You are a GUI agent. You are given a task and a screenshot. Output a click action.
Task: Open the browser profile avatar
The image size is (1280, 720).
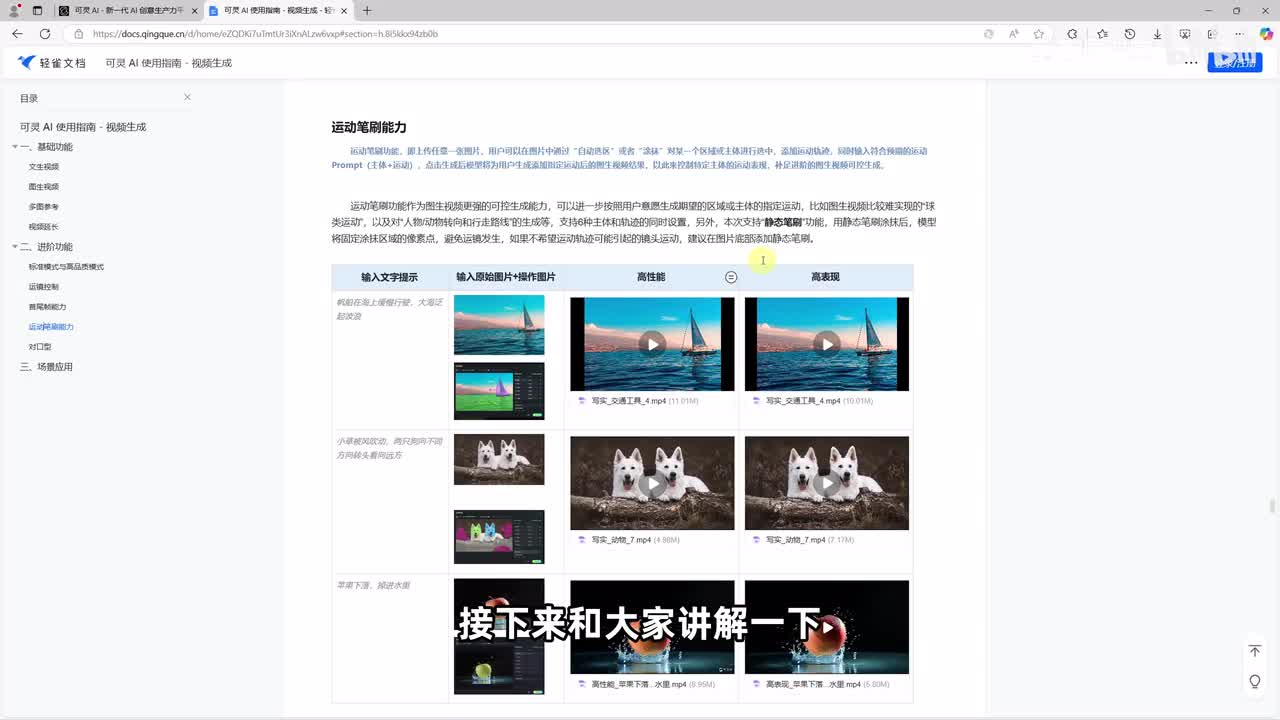[x=14, y=10]
